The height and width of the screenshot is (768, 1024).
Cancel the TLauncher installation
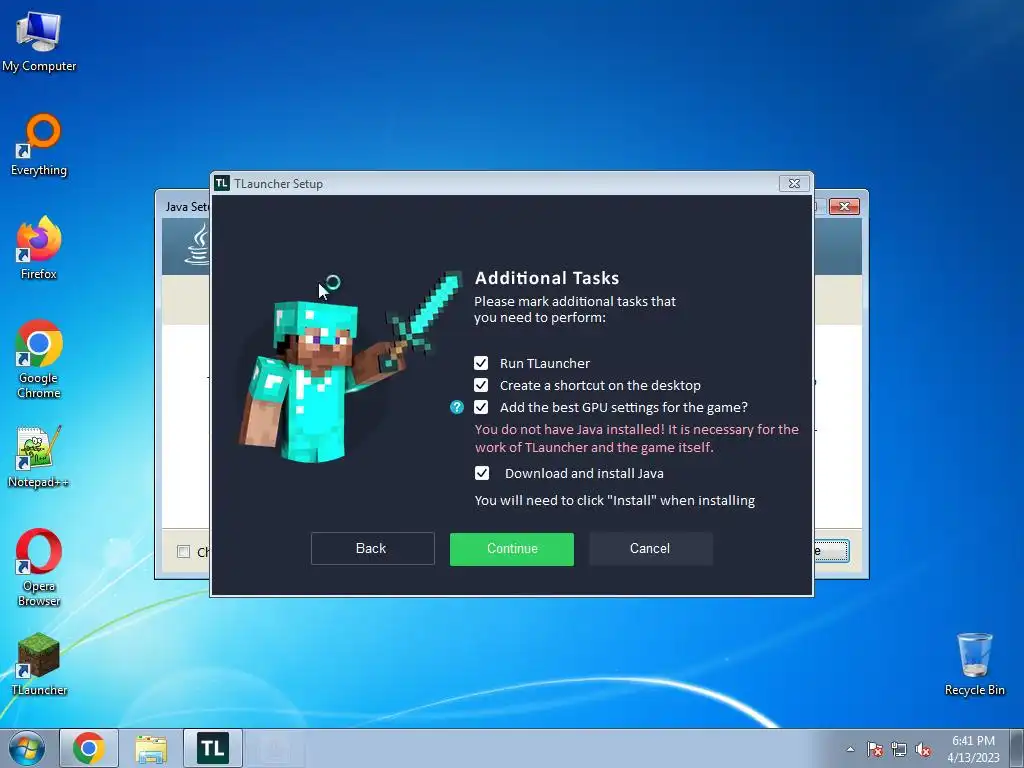pyautogui.click(x=650, y=549)
